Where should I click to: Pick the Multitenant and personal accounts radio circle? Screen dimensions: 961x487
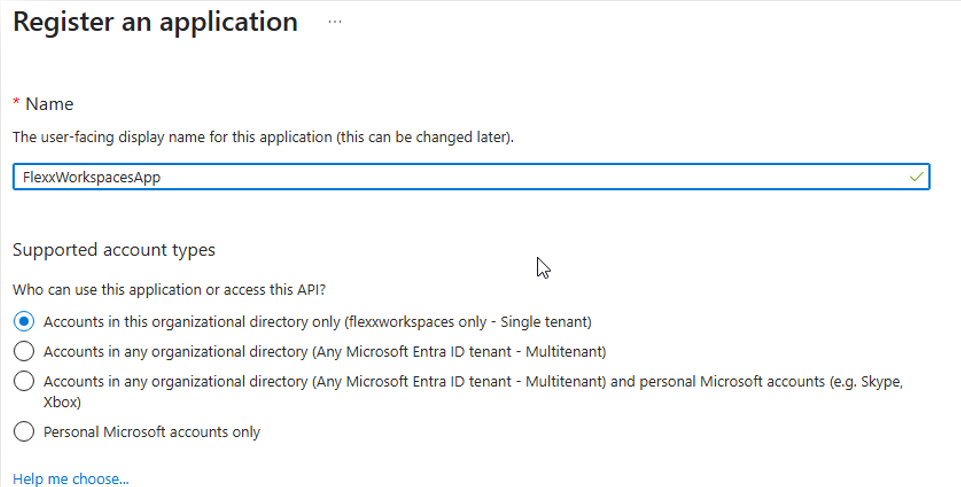pos(24,381)
